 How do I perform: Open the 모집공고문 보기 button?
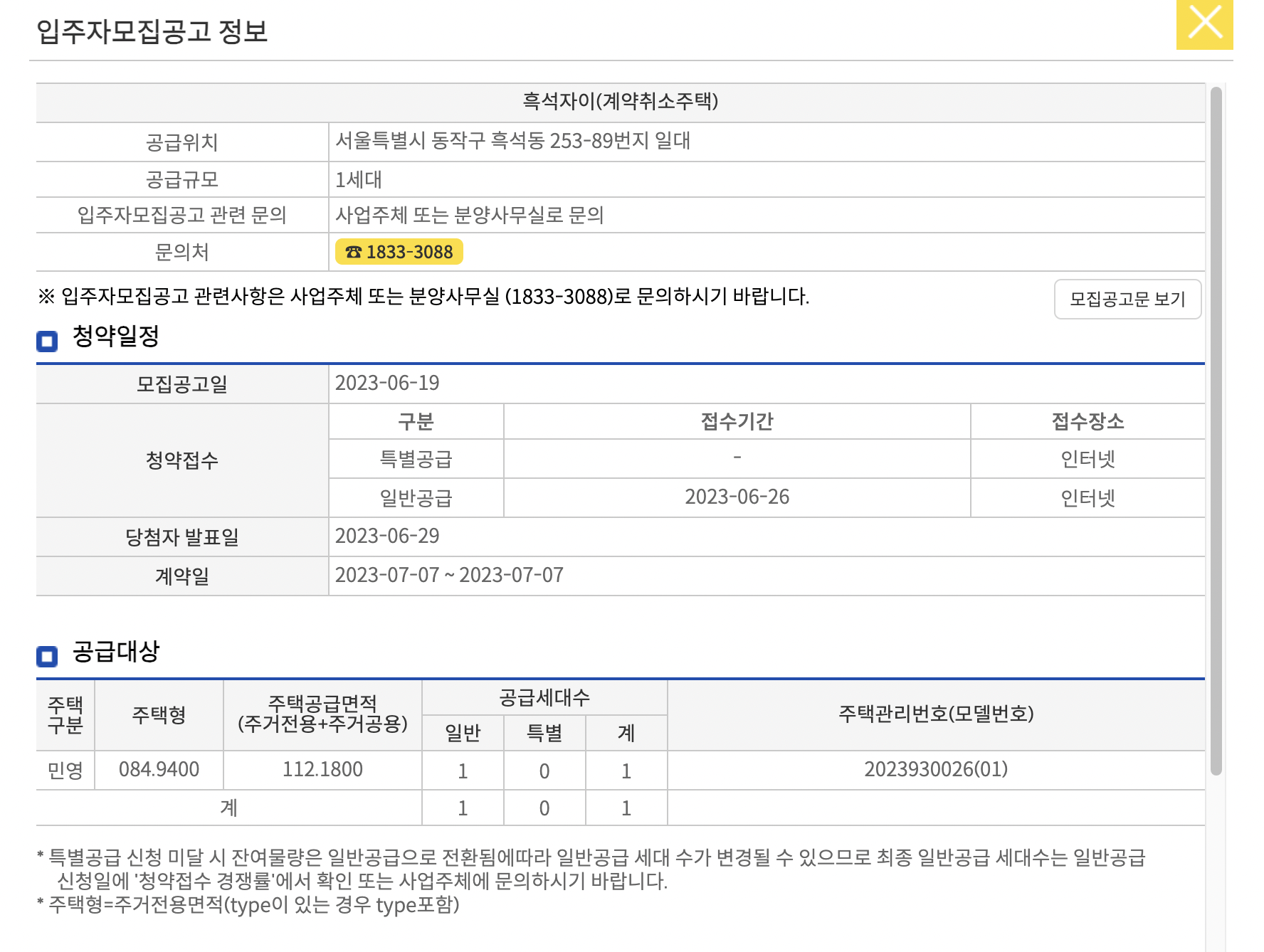click(1127, 300)
